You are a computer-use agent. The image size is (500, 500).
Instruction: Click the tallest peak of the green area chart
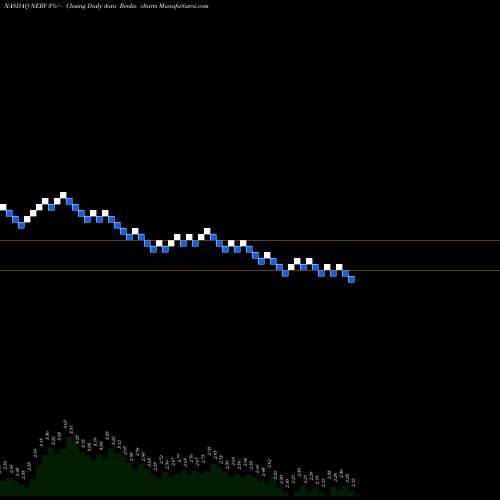coord(69,439)
